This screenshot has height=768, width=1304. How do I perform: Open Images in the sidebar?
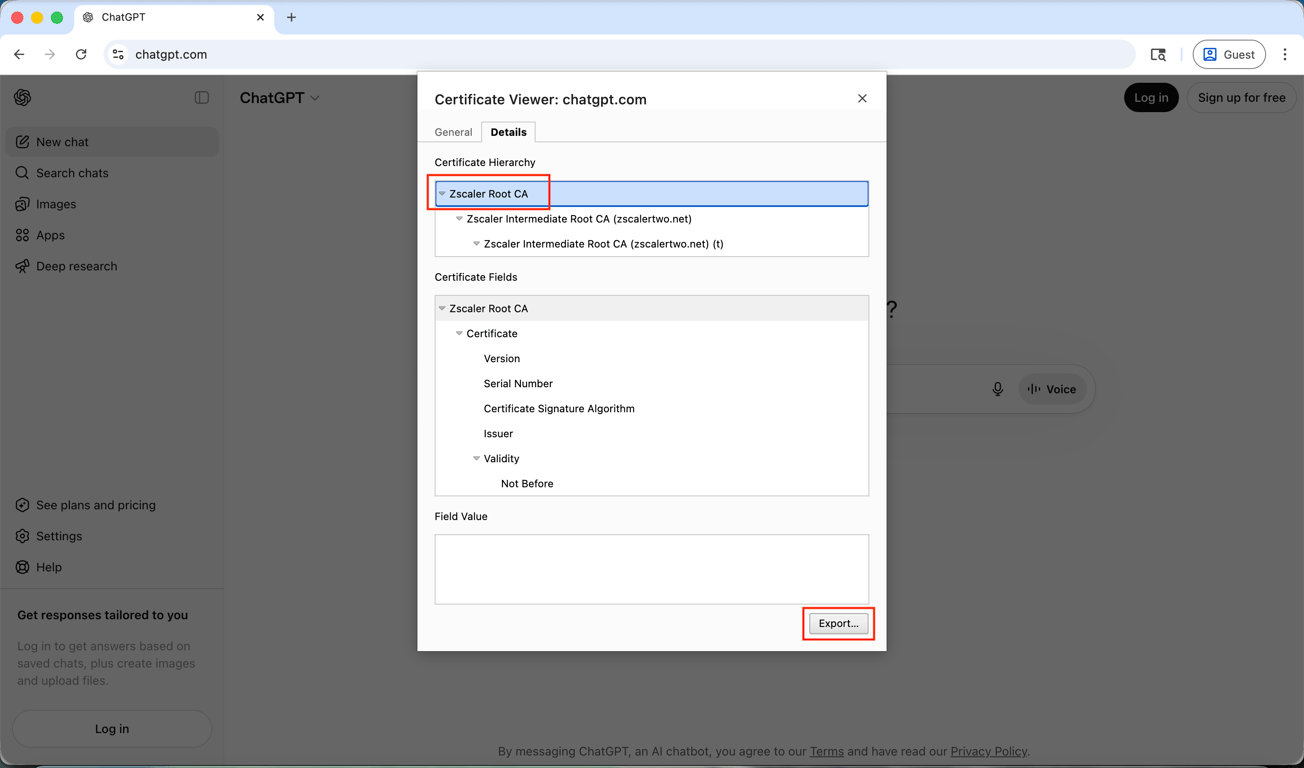click(x=112, y=204)
